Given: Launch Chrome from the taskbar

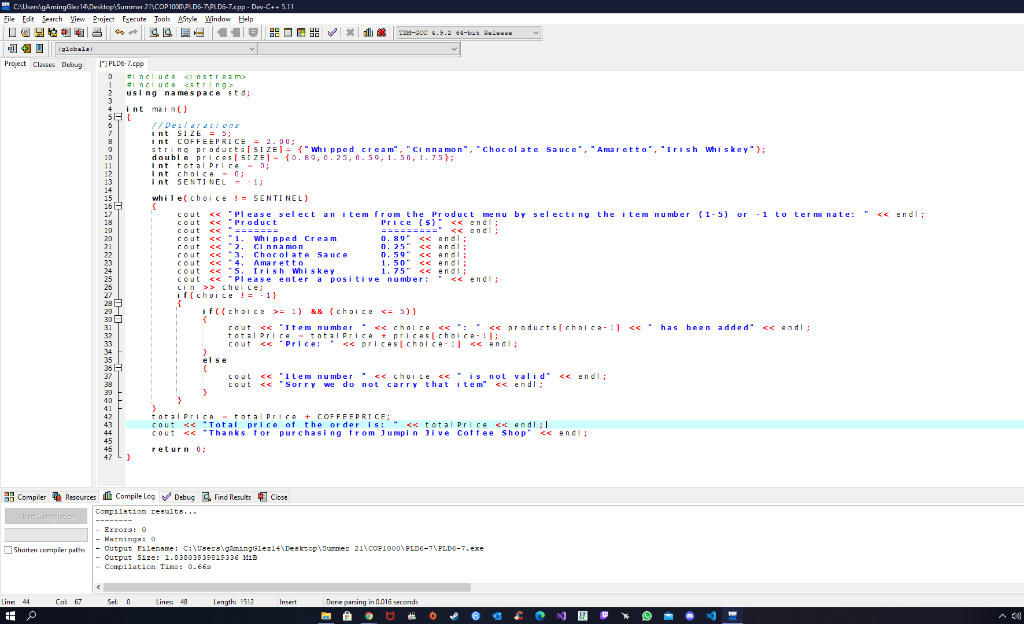Looking at the screenshot, I should tap(370, 616).
